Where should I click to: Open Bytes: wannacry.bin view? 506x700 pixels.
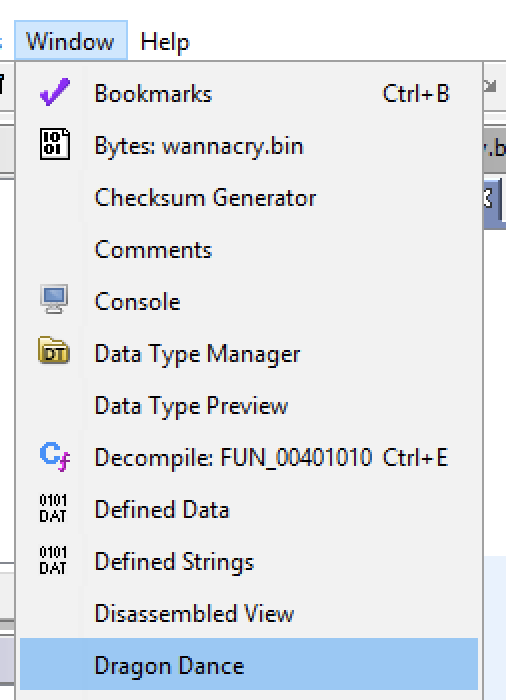click(249, 146)
